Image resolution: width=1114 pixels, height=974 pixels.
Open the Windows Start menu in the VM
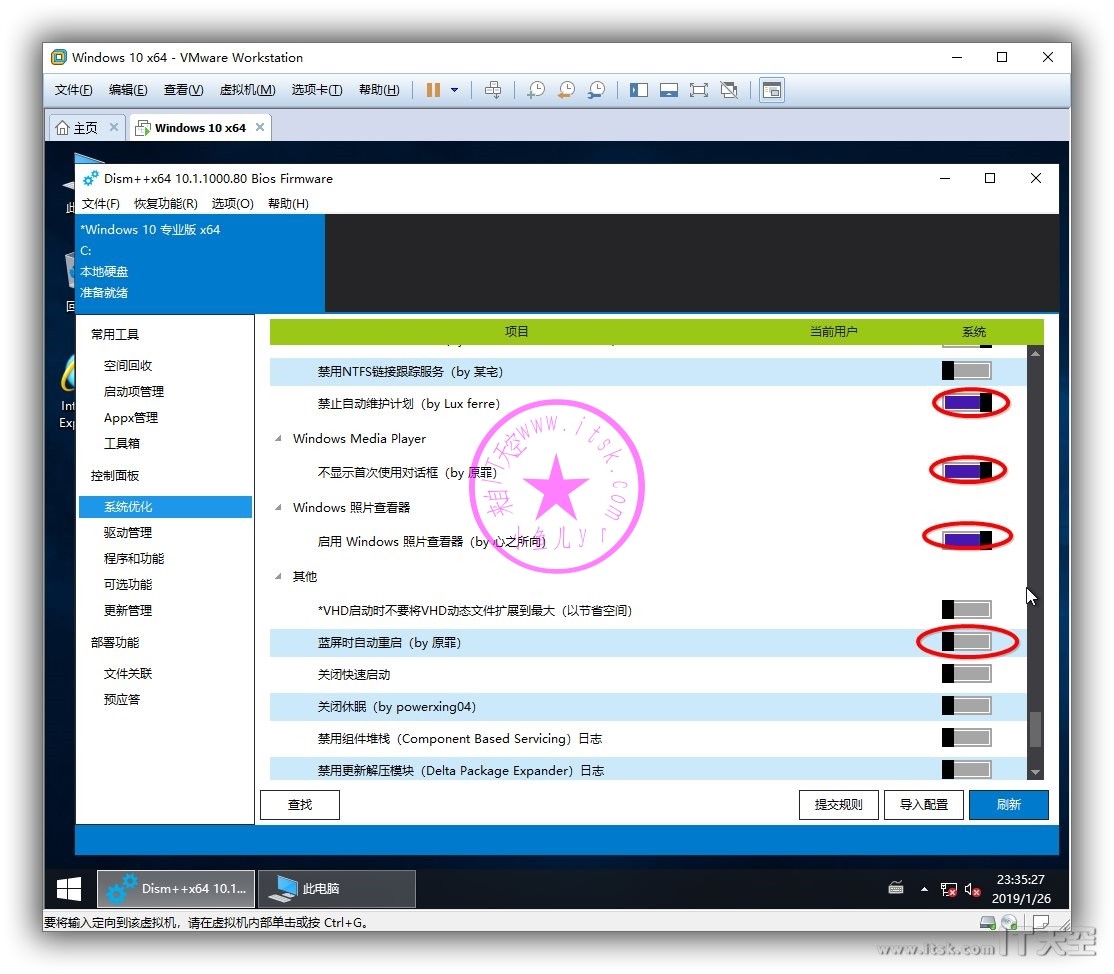pos(69,889)
